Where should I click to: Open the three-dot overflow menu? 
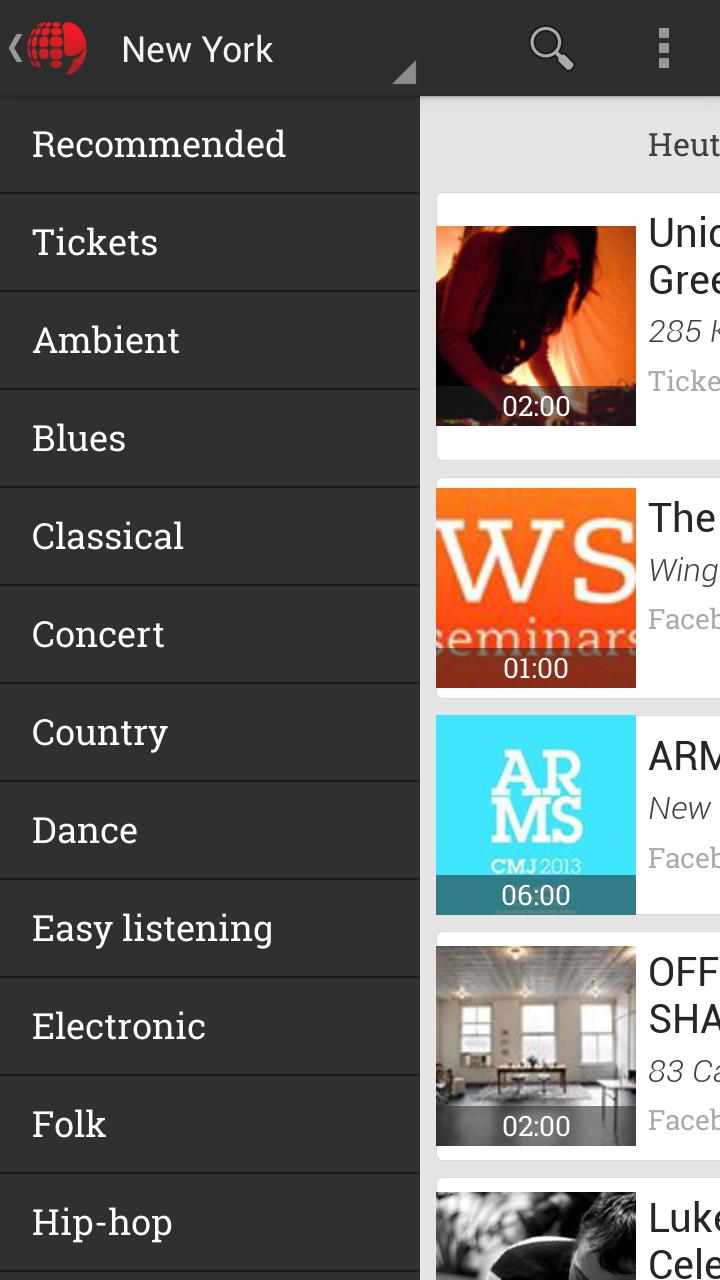coord(663,48)
